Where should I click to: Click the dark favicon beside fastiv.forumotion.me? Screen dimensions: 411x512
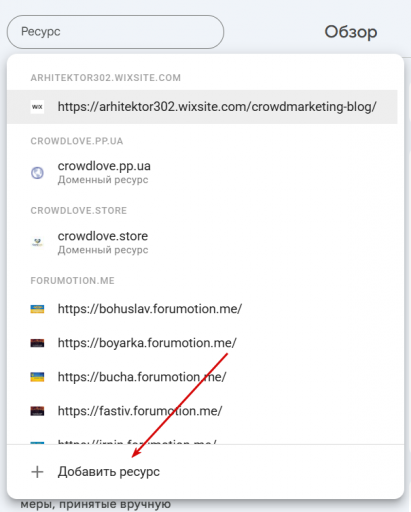[x=37, y=411]
